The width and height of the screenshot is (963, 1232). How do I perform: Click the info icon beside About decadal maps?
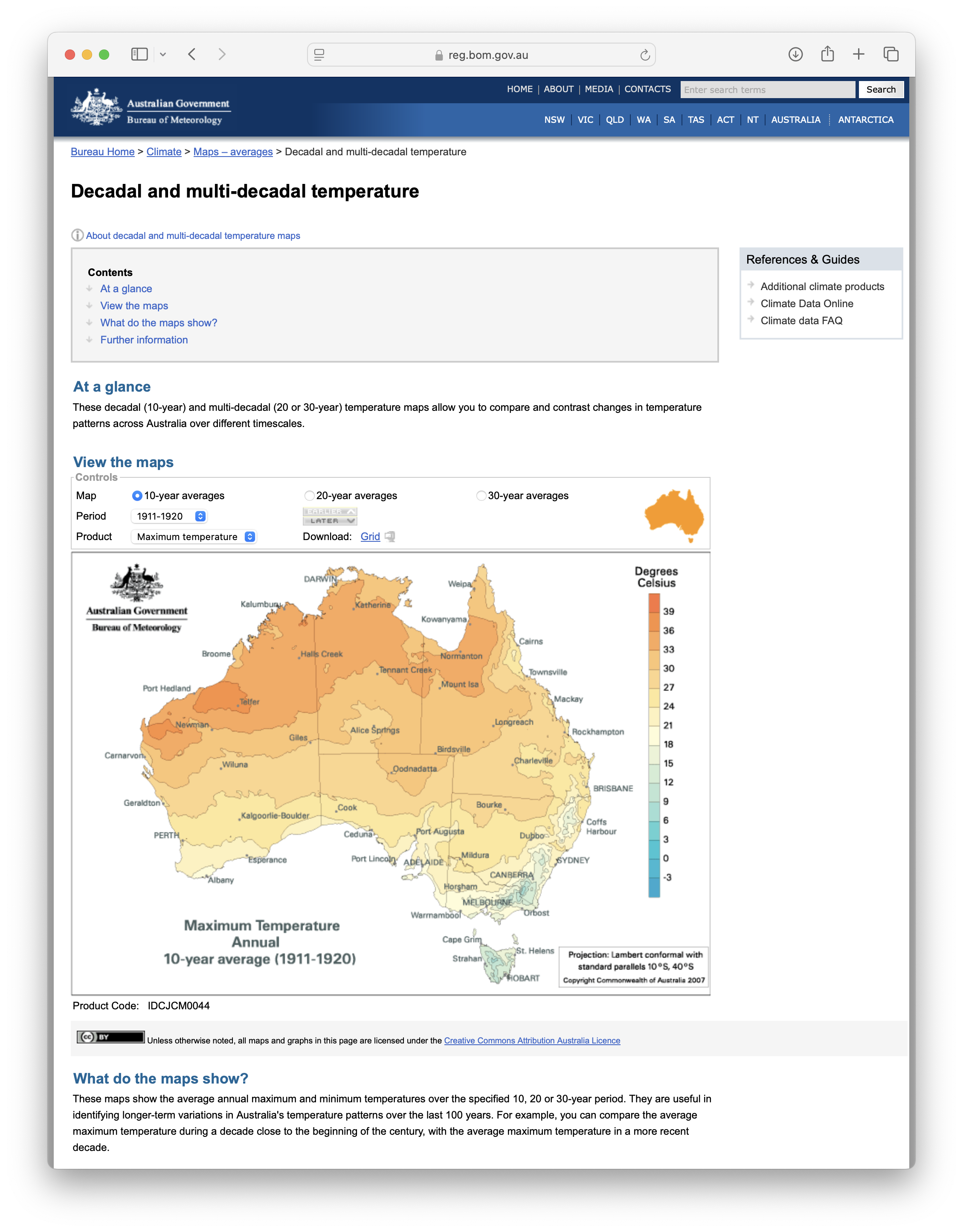(77, 235)
